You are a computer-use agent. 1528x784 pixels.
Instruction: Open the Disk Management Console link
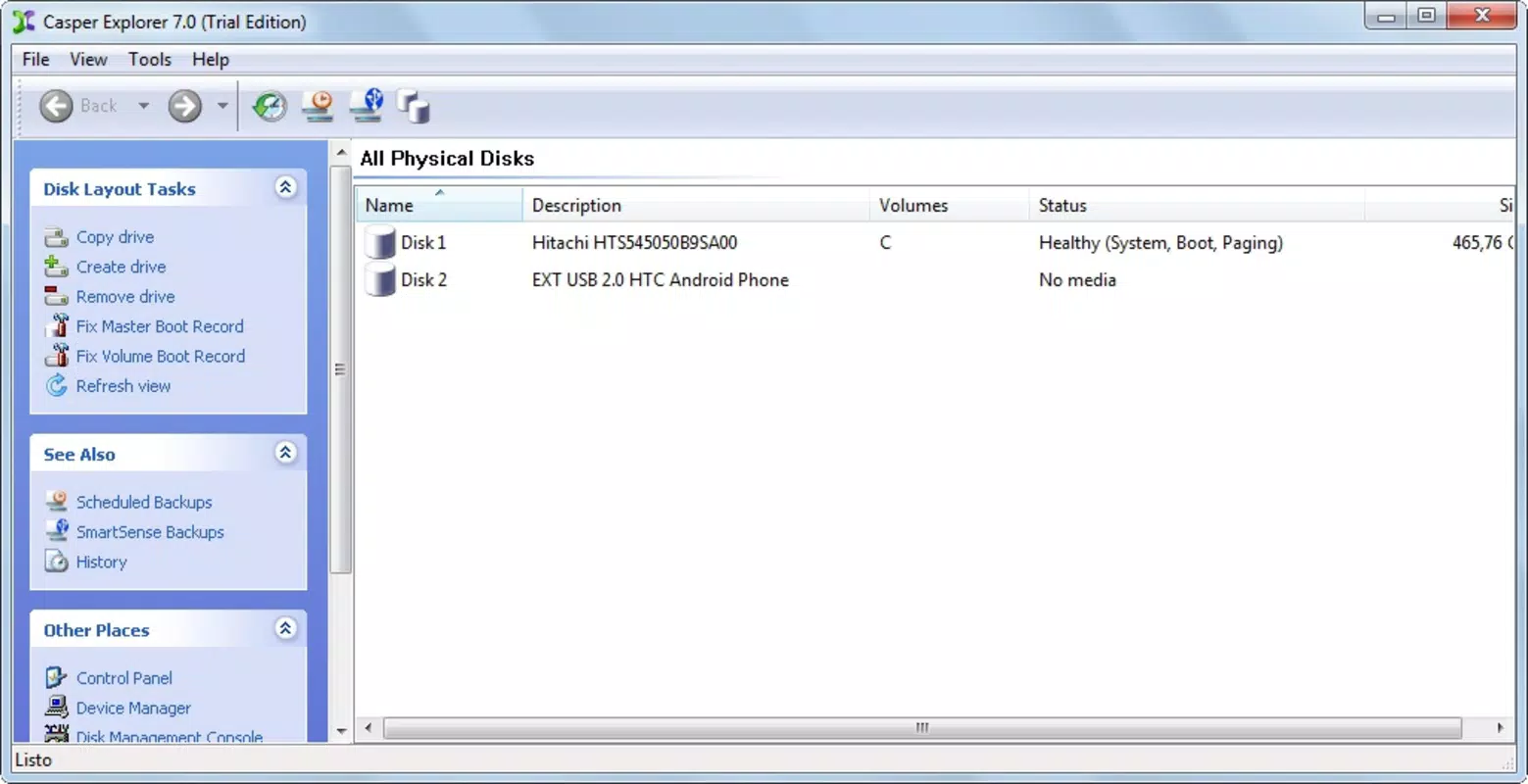[x=170, y=736]
